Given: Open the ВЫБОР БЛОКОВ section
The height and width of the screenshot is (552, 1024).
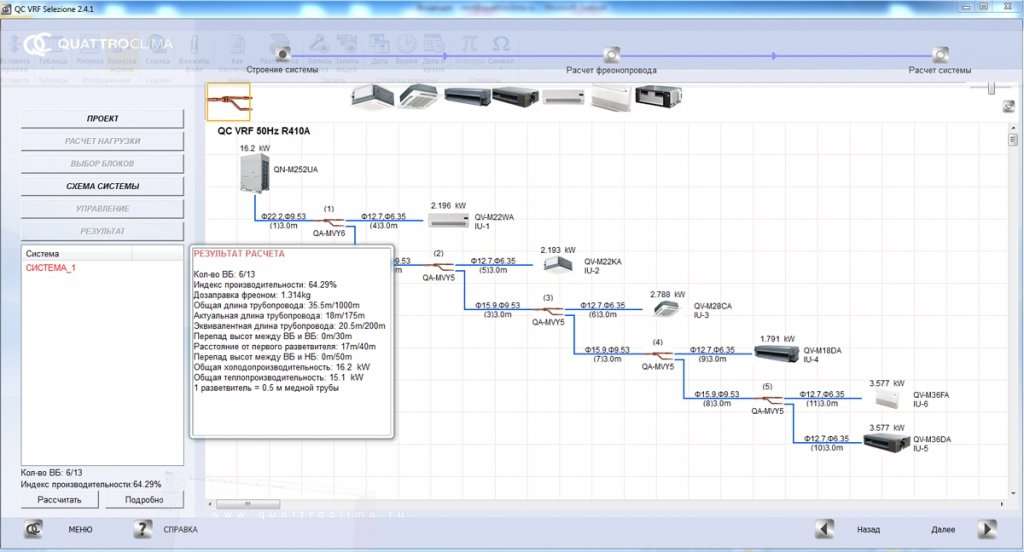Looking at the screenshot, I should coord(103,163).
